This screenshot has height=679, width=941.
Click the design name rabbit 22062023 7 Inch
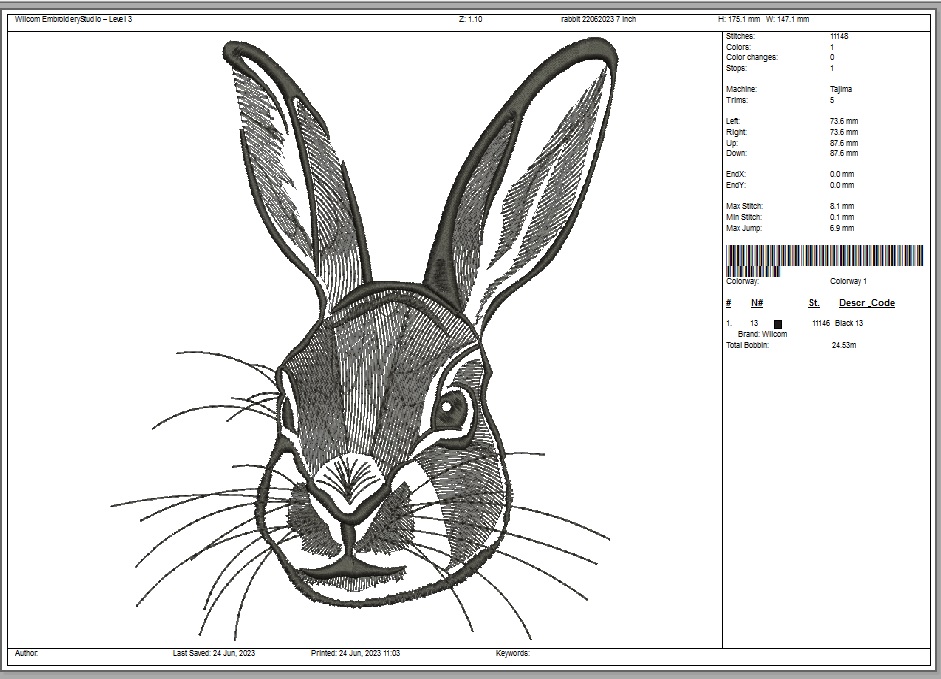tap(599, 19)
